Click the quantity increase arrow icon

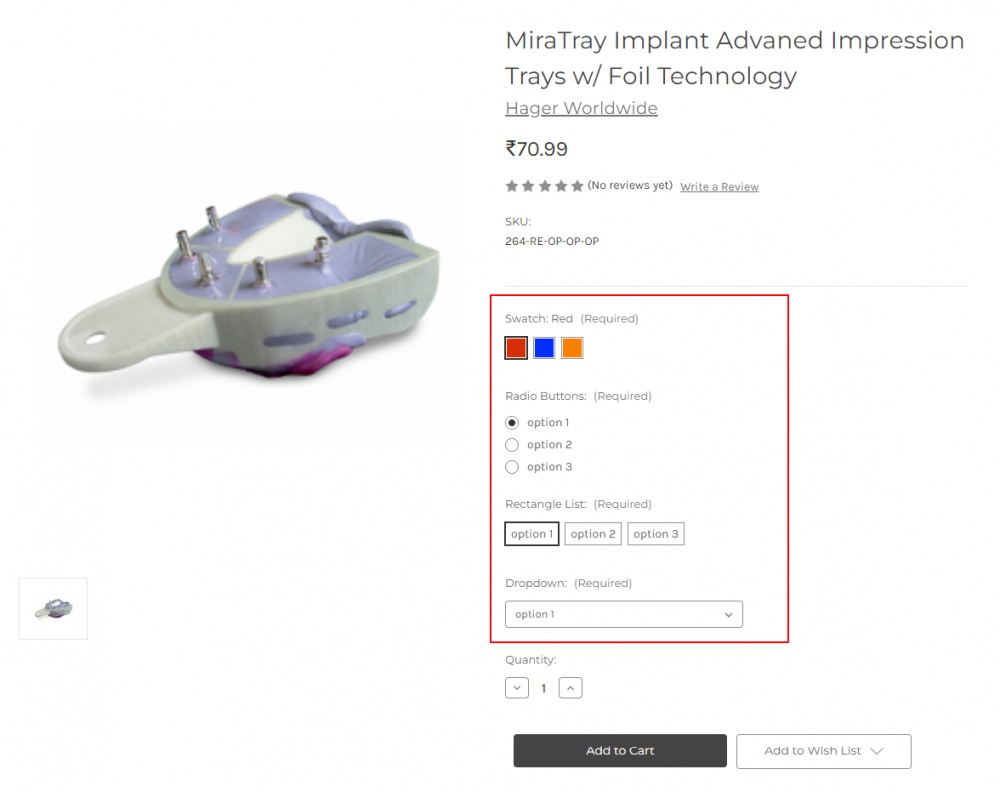570,687
